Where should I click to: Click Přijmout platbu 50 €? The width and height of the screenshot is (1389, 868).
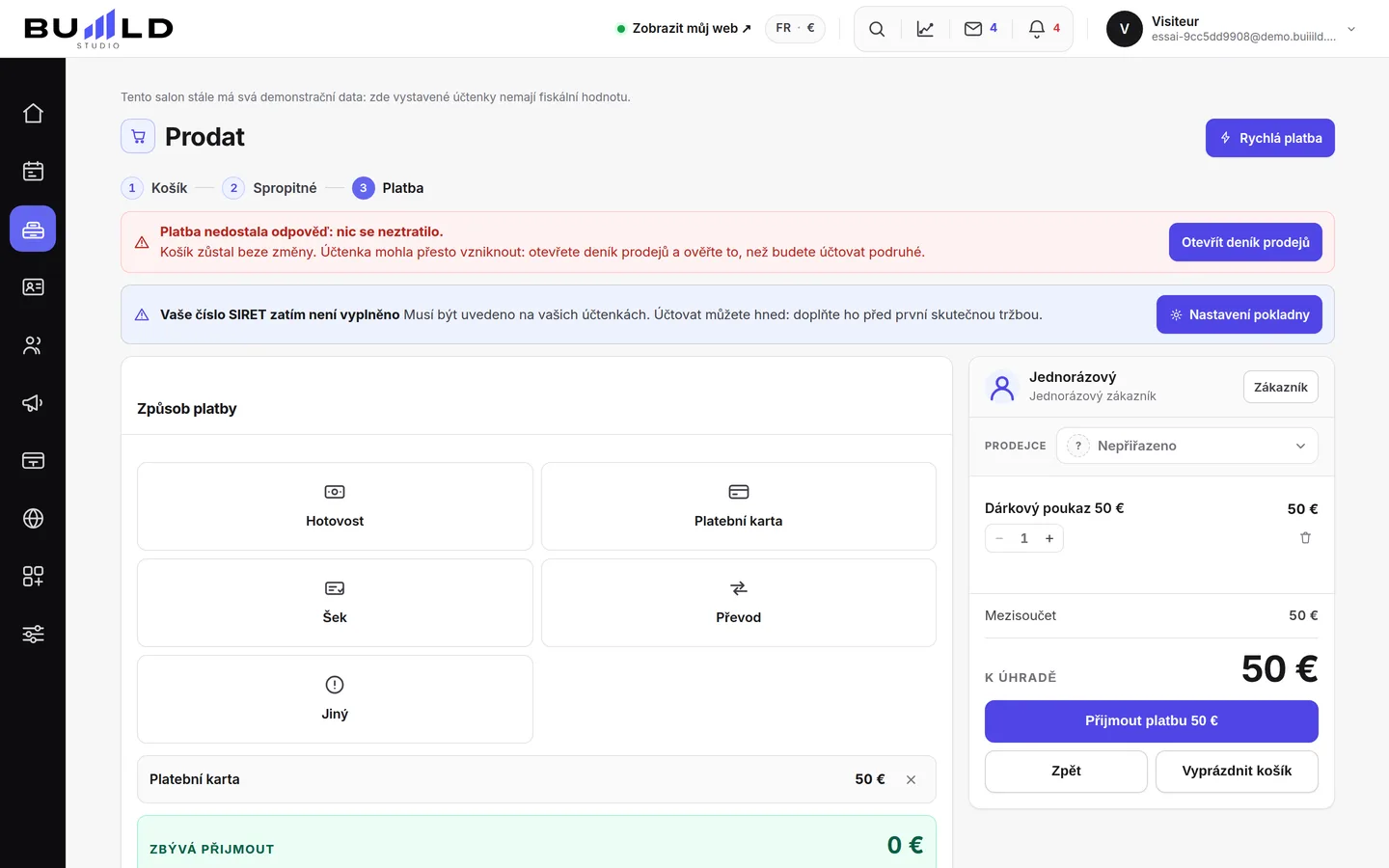coord(1152,721)
